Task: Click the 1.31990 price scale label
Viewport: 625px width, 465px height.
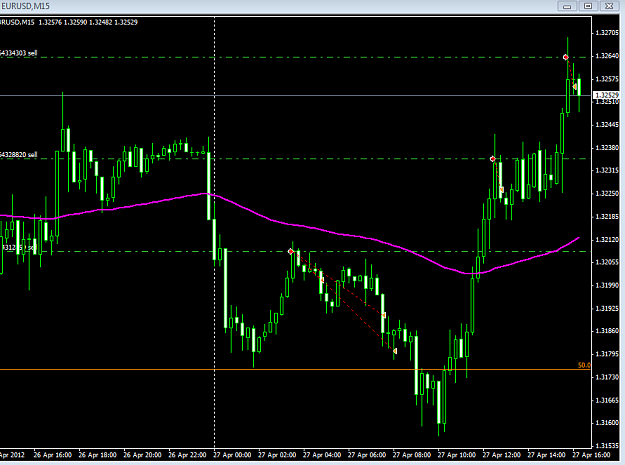Action: pos(607,285)
